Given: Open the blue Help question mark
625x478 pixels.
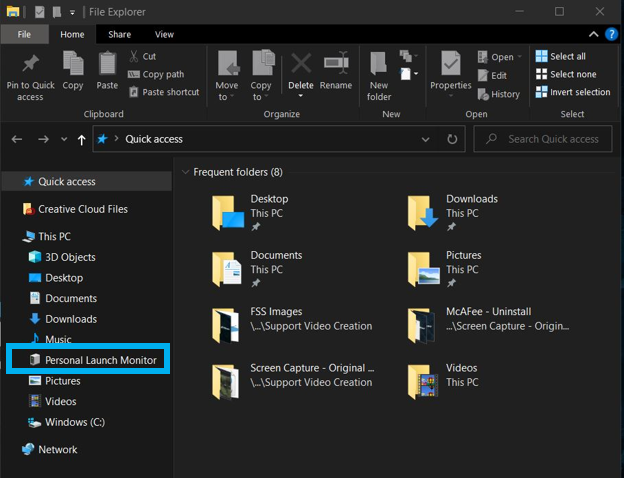Looking at the screenshot, I should pos(611,34).
